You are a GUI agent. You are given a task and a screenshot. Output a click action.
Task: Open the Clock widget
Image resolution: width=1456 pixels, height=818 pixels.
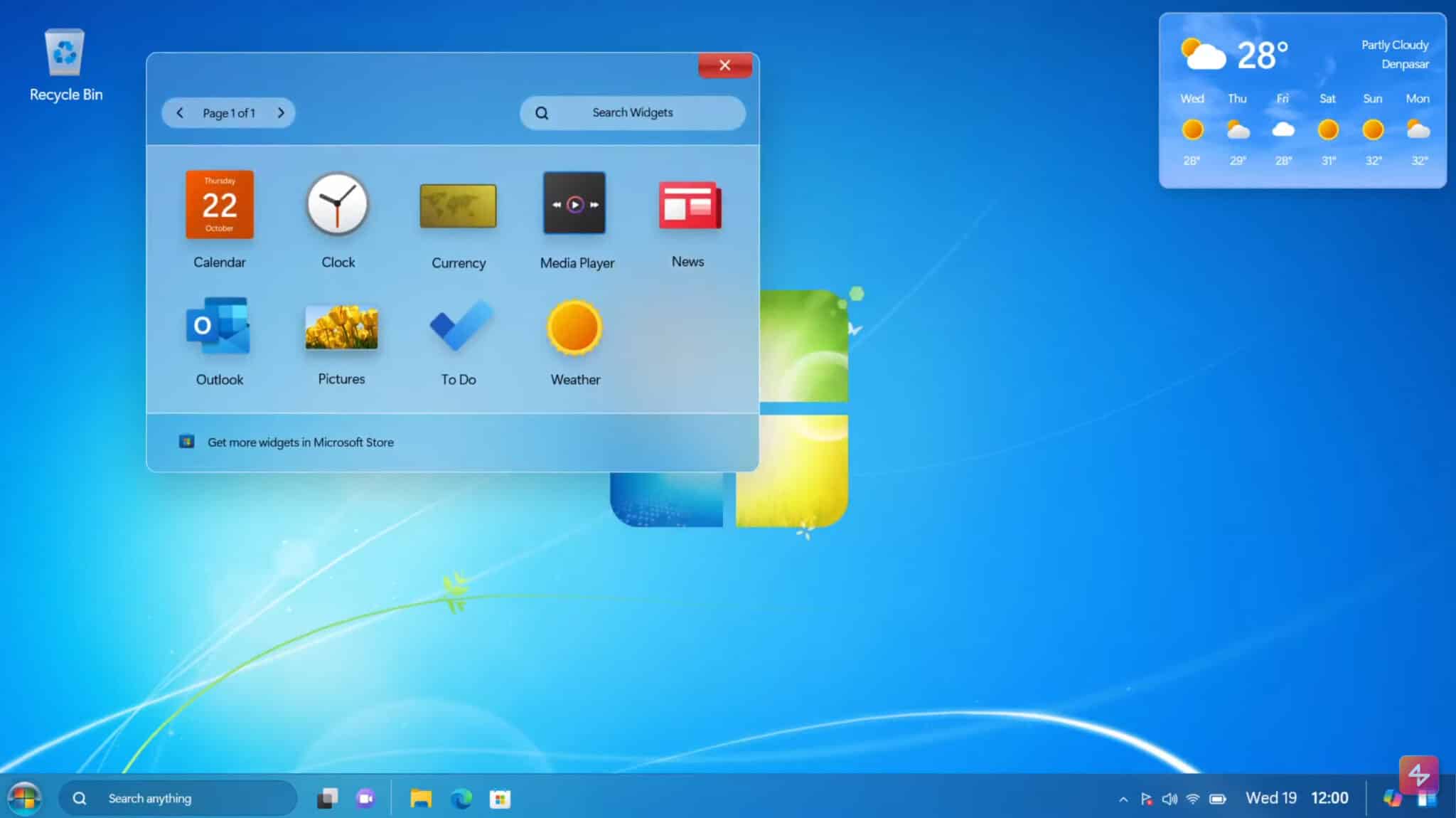click(338, 205)
